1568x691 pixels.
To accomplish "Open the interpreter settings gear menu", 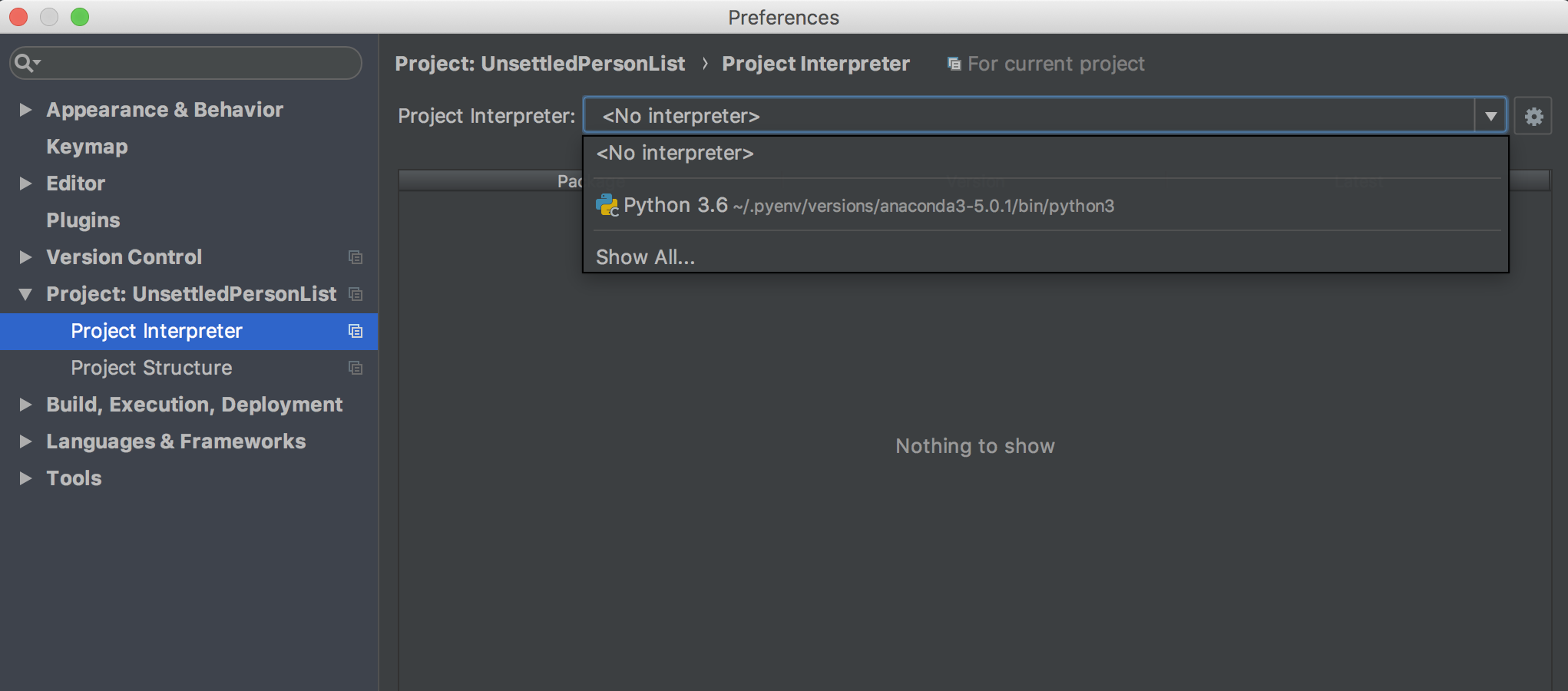I will [1533, 116].
